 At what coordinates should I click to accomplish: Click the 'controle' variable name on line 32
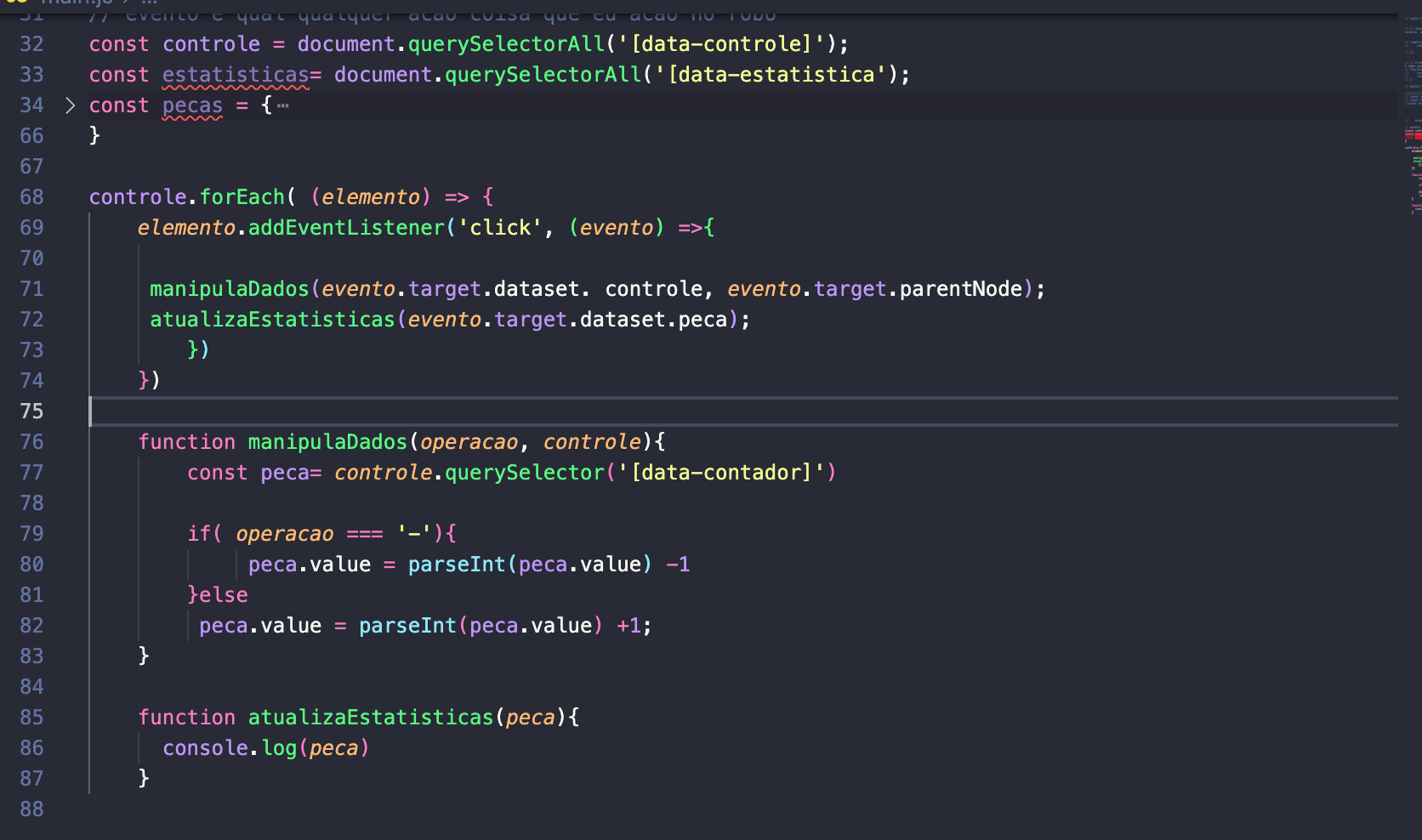click(212, 44)
